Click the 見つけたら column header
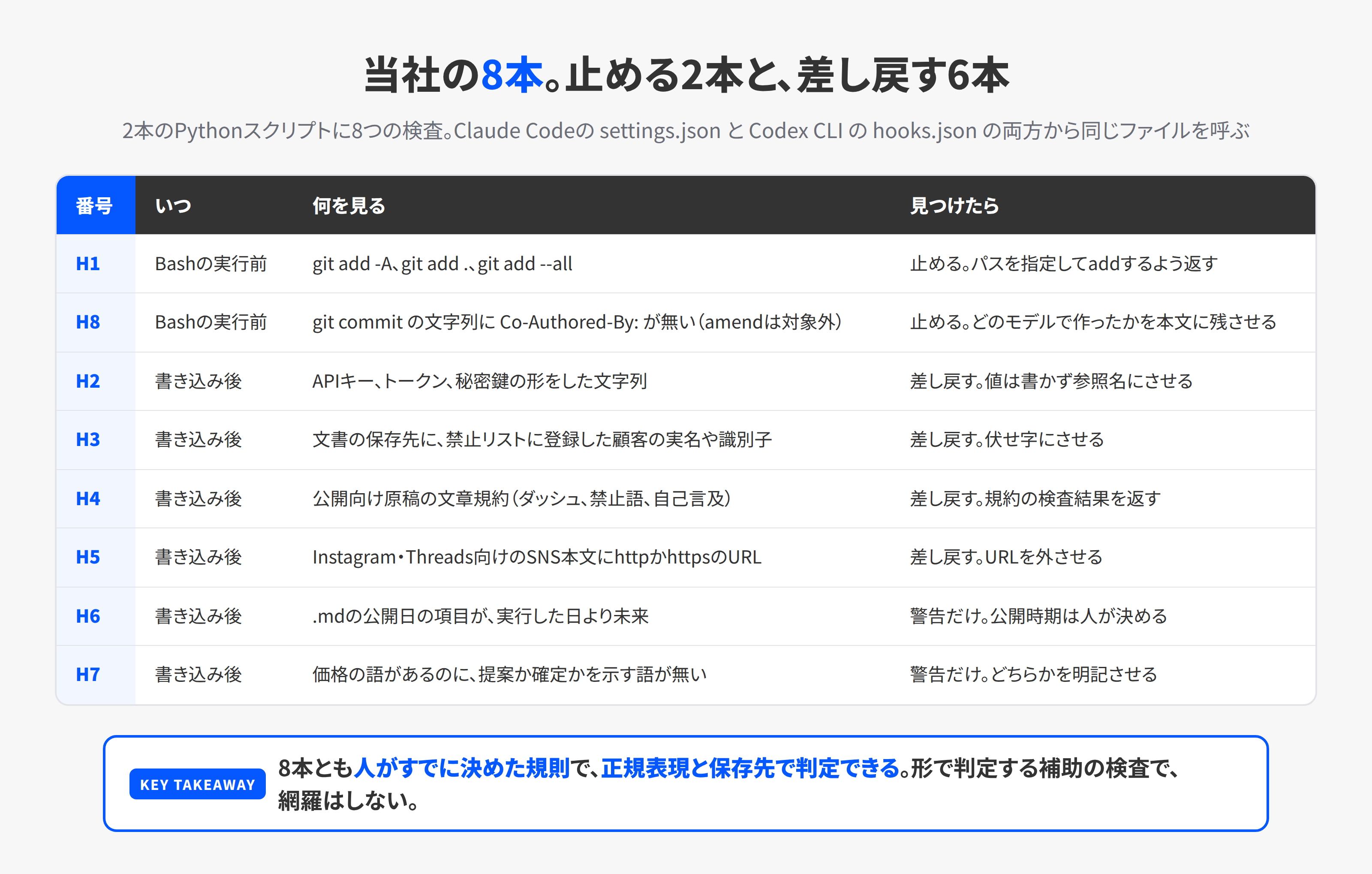Image resolution: width=1372 pixels, height=874 pixels. click(x=954, y=206)
